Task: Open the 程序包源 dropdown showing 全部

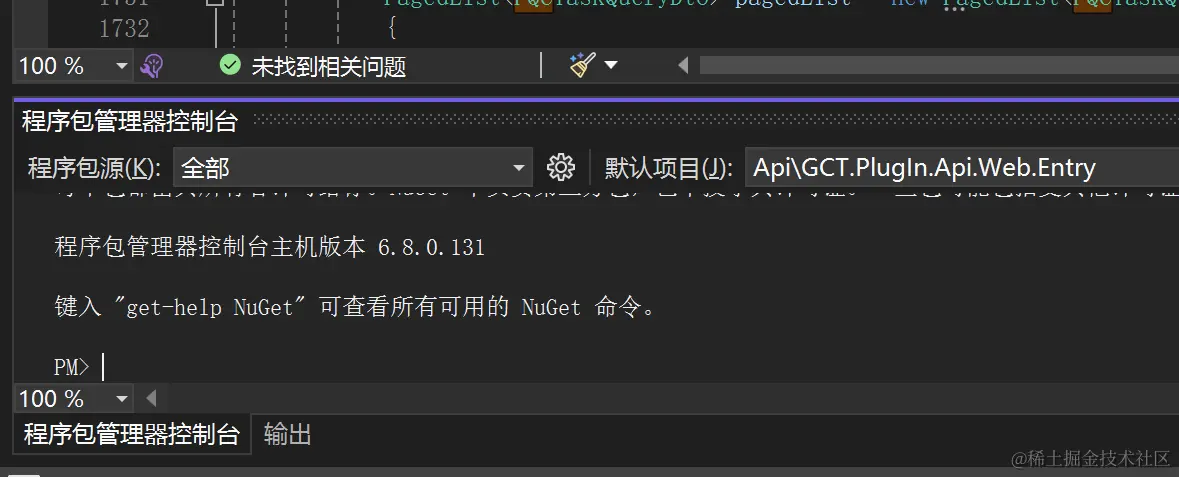Action: pyautogui.click(x=353, y=167)
